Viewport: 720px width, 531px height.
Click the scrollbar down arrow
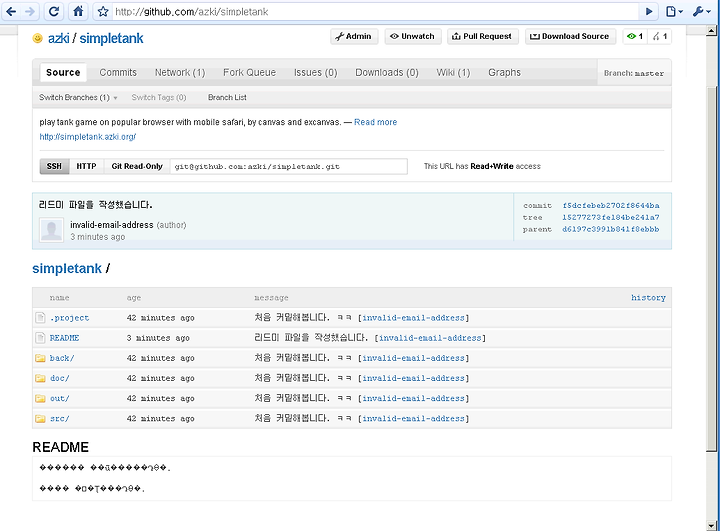click(x=711, y=525)
